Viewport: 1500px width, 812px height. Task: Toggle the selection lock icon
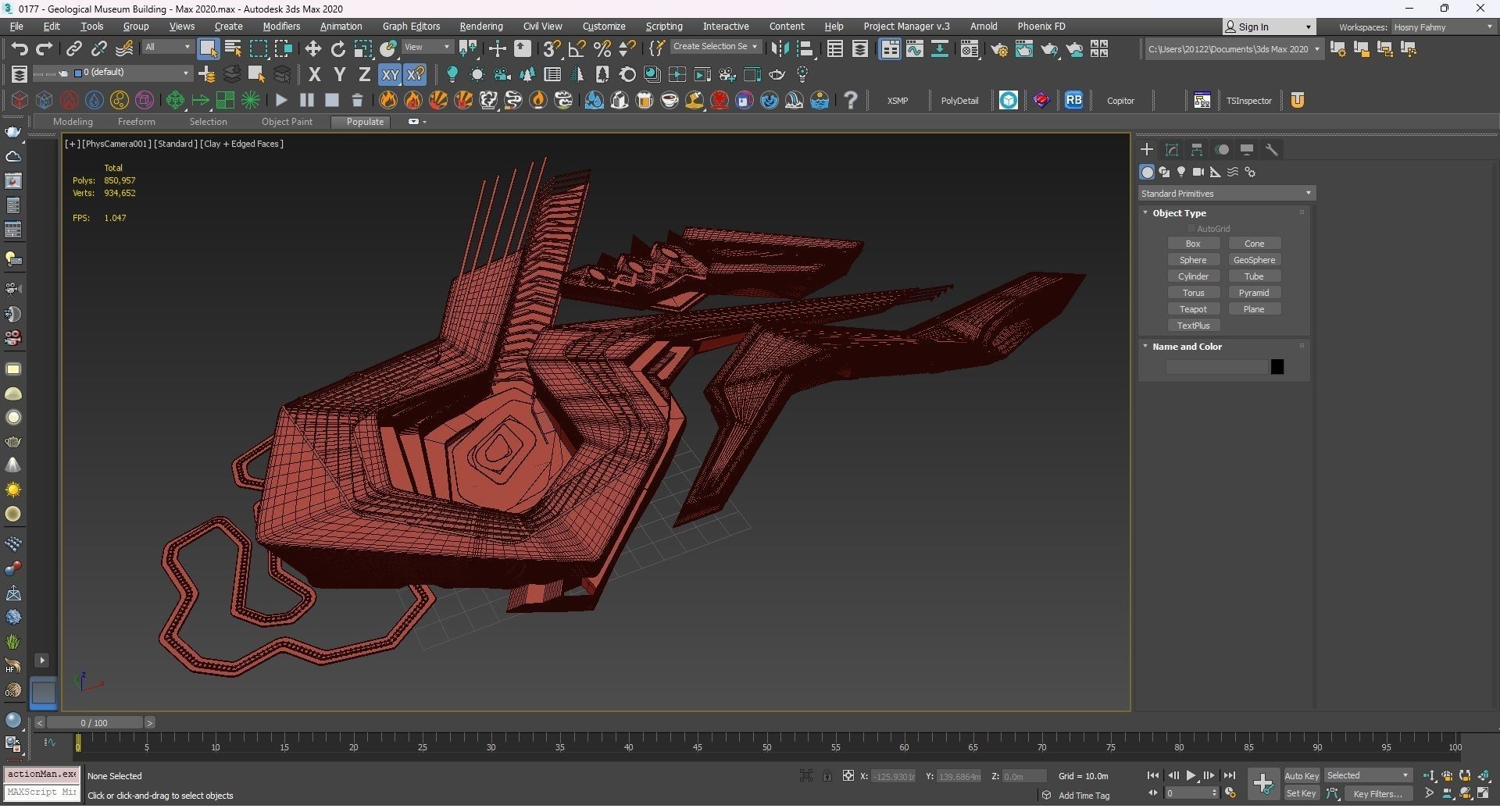827,776
